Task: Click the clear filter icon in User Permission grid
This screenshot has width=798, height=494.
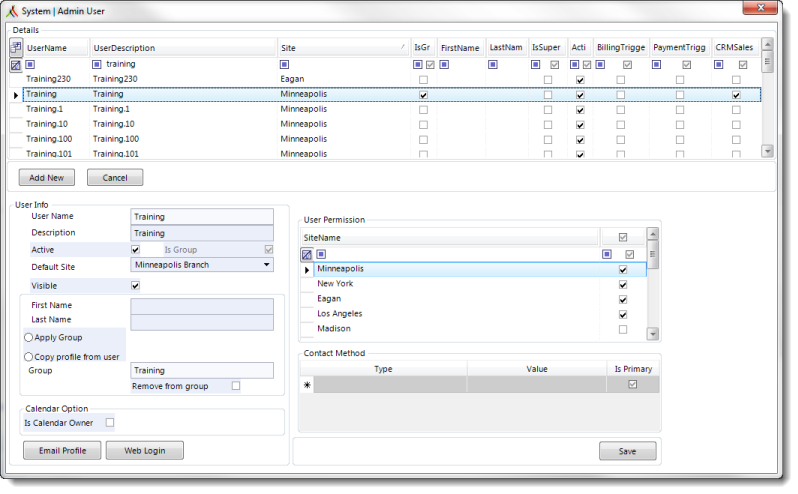Action: click(x=307, y=254)
